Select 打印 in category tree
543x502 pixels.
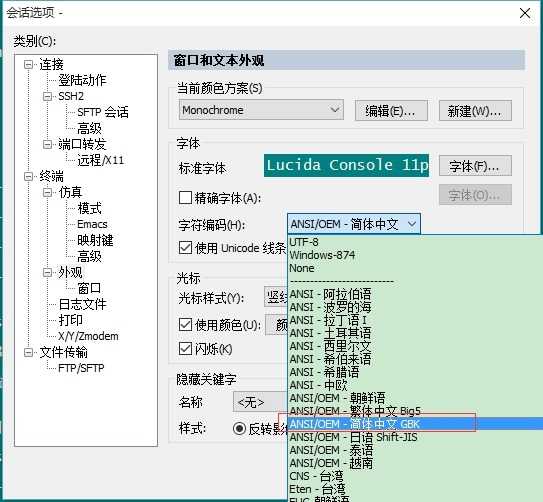pyautogui.click(x=70, y=320)
